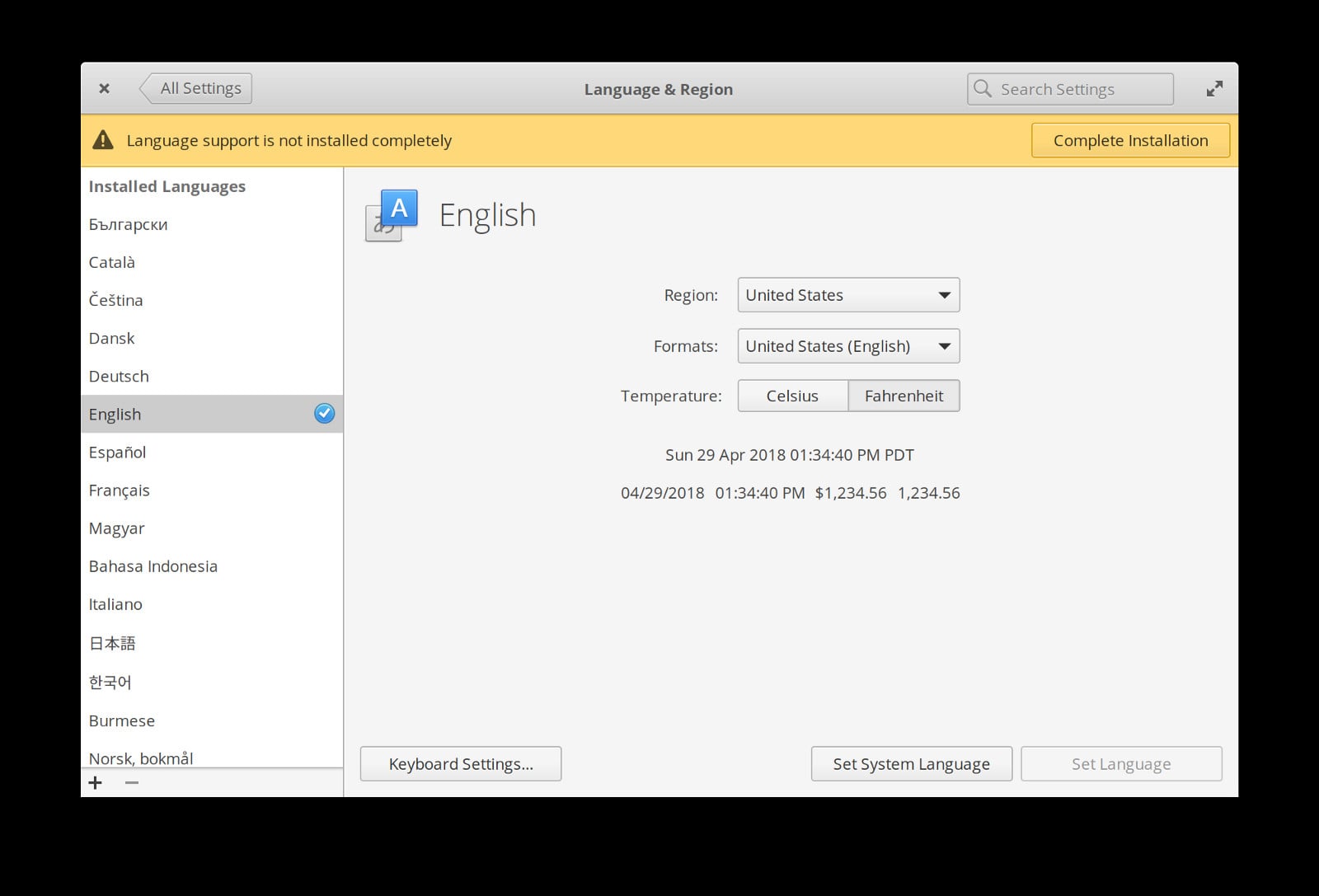Open the Formats dropdown
The width and height of the screenshot is (1319, 896).
coord(848,345)
